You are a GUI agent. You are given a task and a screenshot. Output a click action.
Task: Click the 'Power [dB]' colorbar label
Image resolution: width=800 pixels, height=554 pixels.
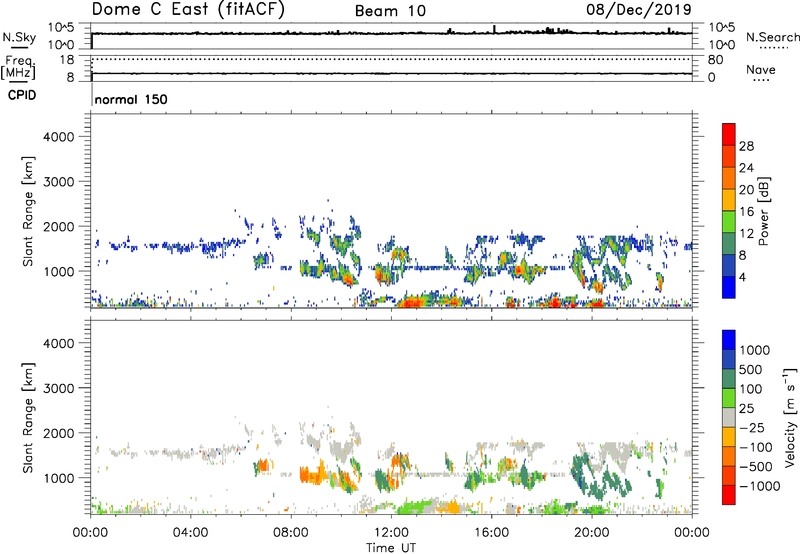pyautogui.click(x=763, y=211)
